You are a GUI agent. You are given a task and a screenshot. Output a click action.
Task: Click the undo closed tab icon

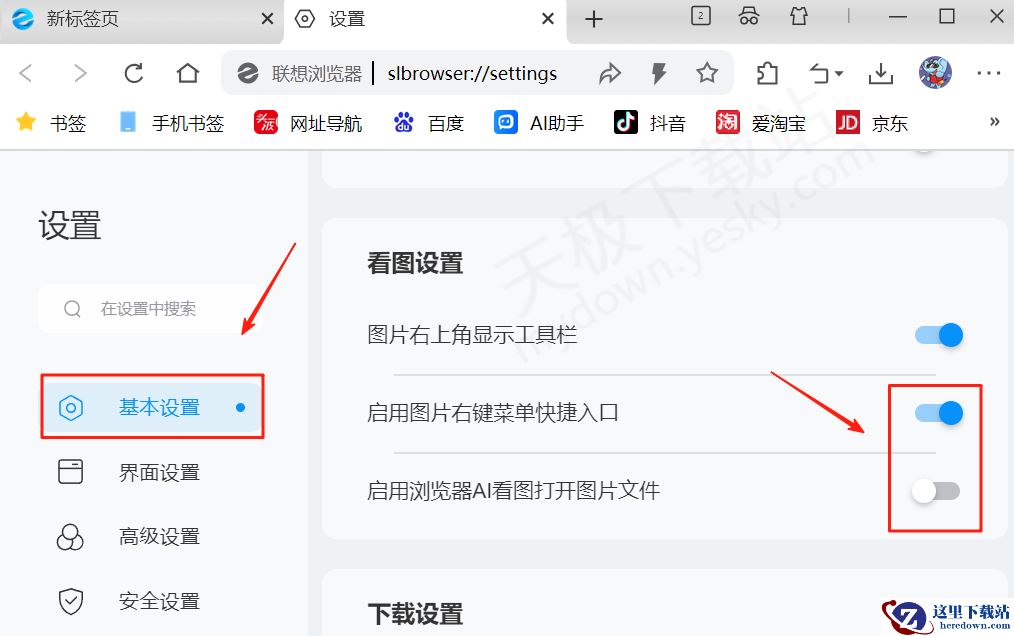(819, 74)
